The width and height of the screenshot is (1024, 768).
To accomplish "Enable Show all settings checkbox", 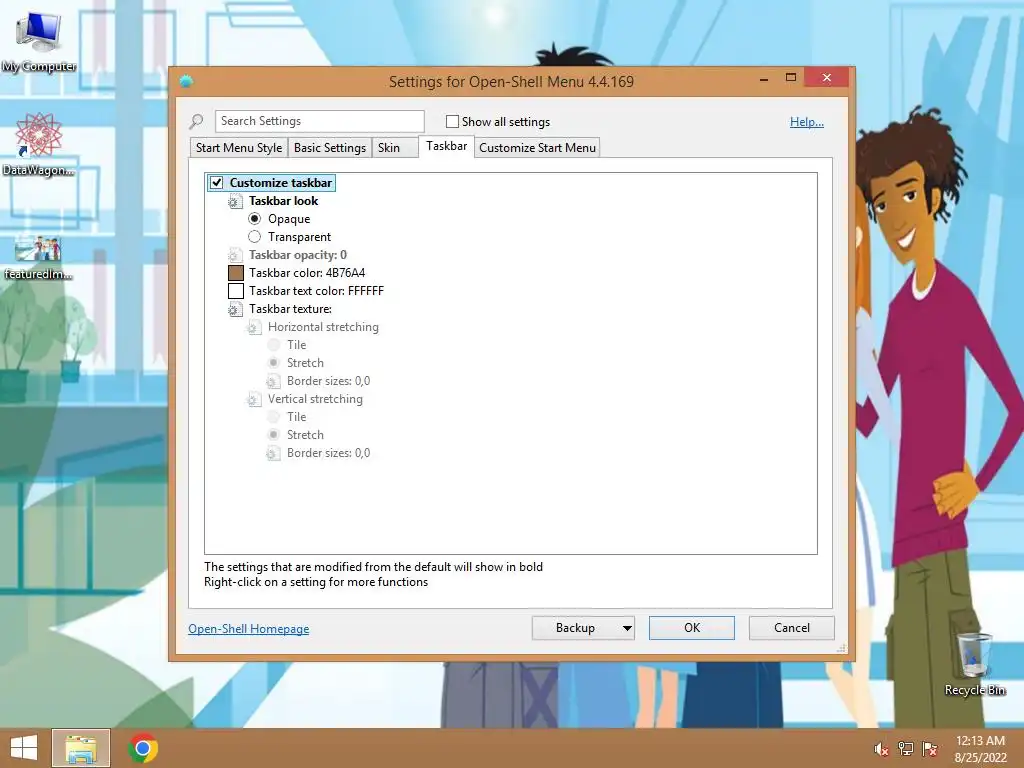I will point(452,121).
